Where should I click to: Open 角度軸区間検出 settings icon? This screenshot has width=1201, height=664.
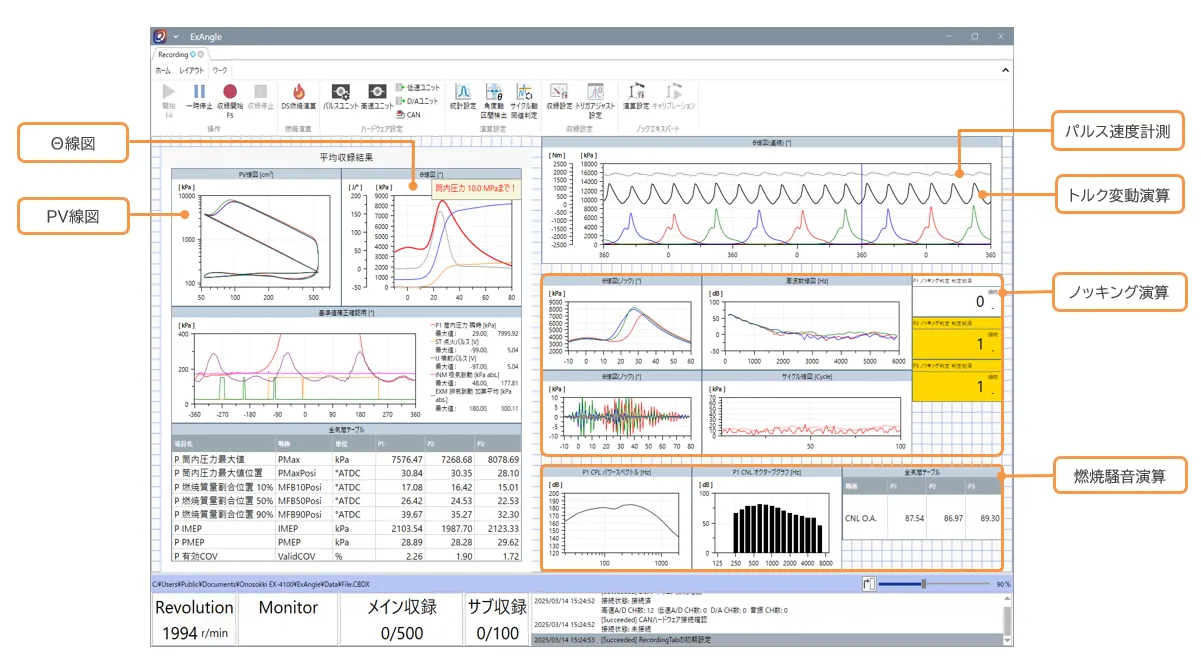[494, 92]
